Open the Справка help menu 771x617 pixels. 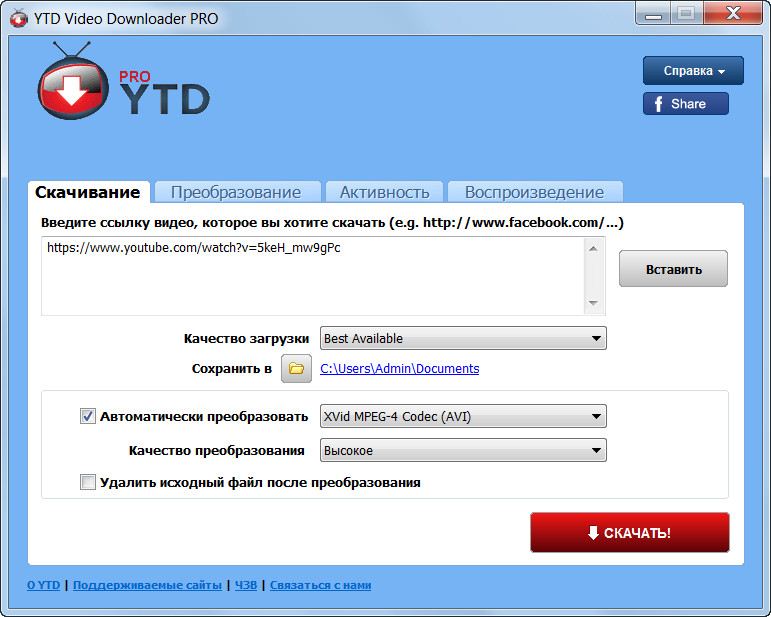[693, 71]
